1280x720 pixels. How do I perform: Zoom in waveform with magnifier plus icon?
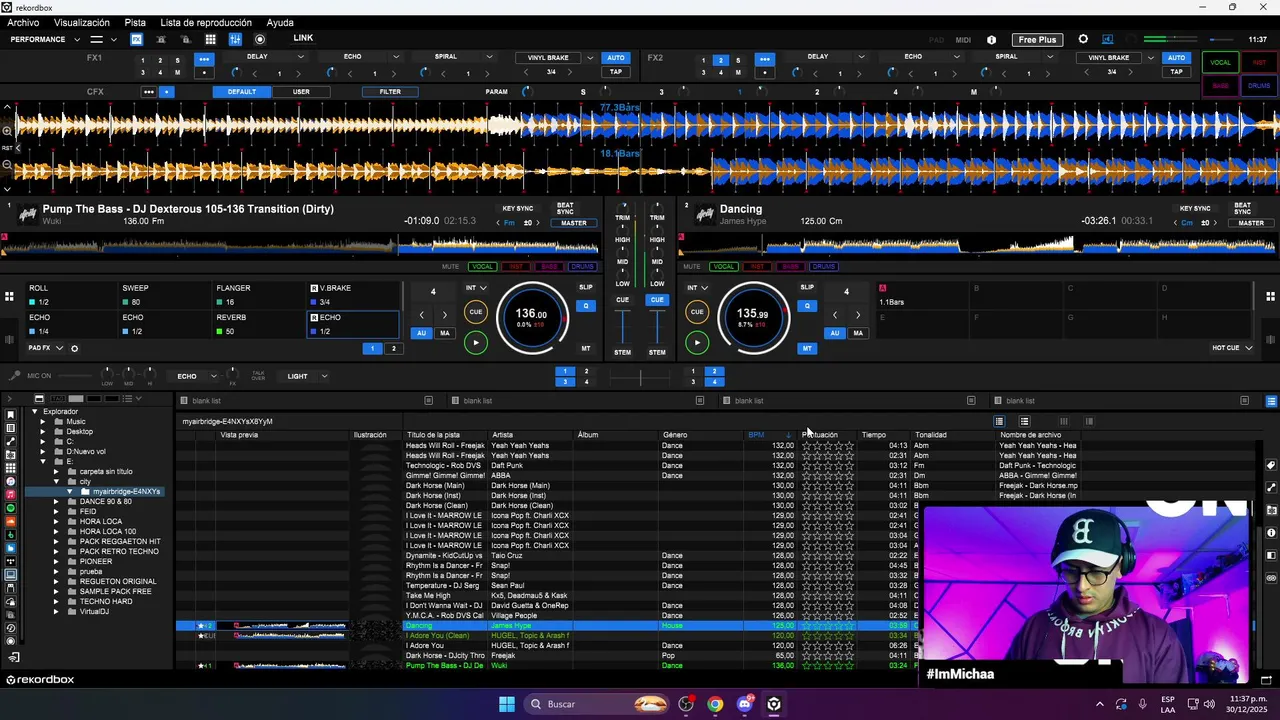pos(7,130)
